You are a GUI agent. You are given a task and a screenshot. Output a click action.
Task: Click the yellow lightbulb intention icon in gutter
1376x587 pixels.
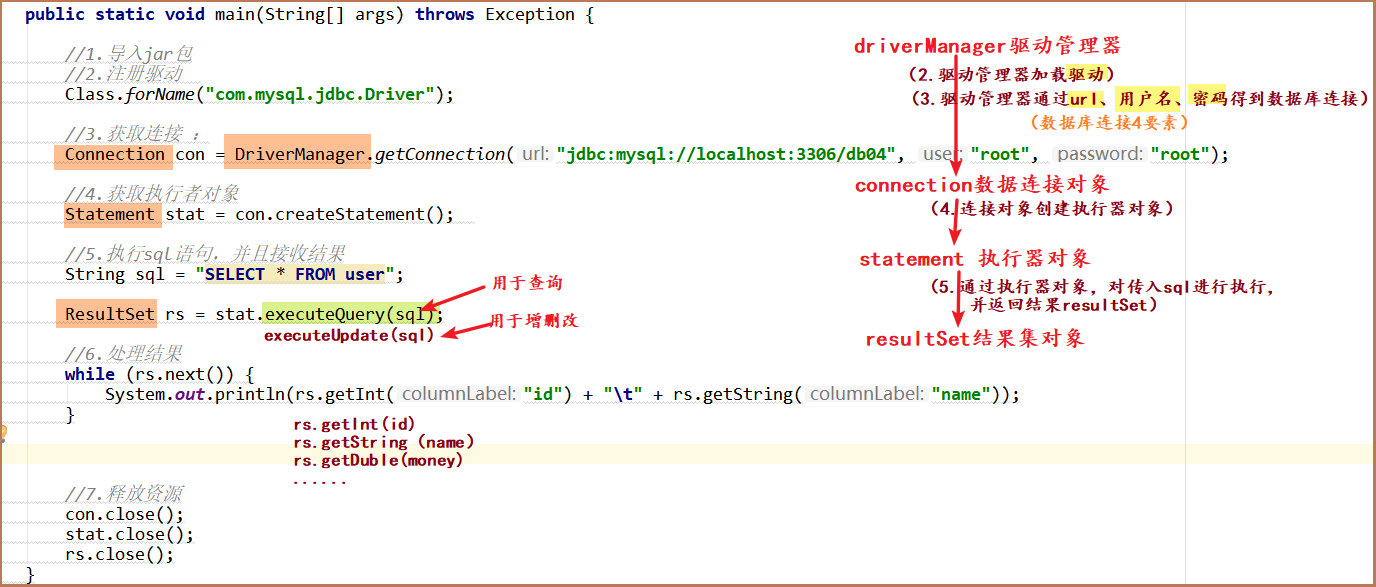(x=3, y=433)
